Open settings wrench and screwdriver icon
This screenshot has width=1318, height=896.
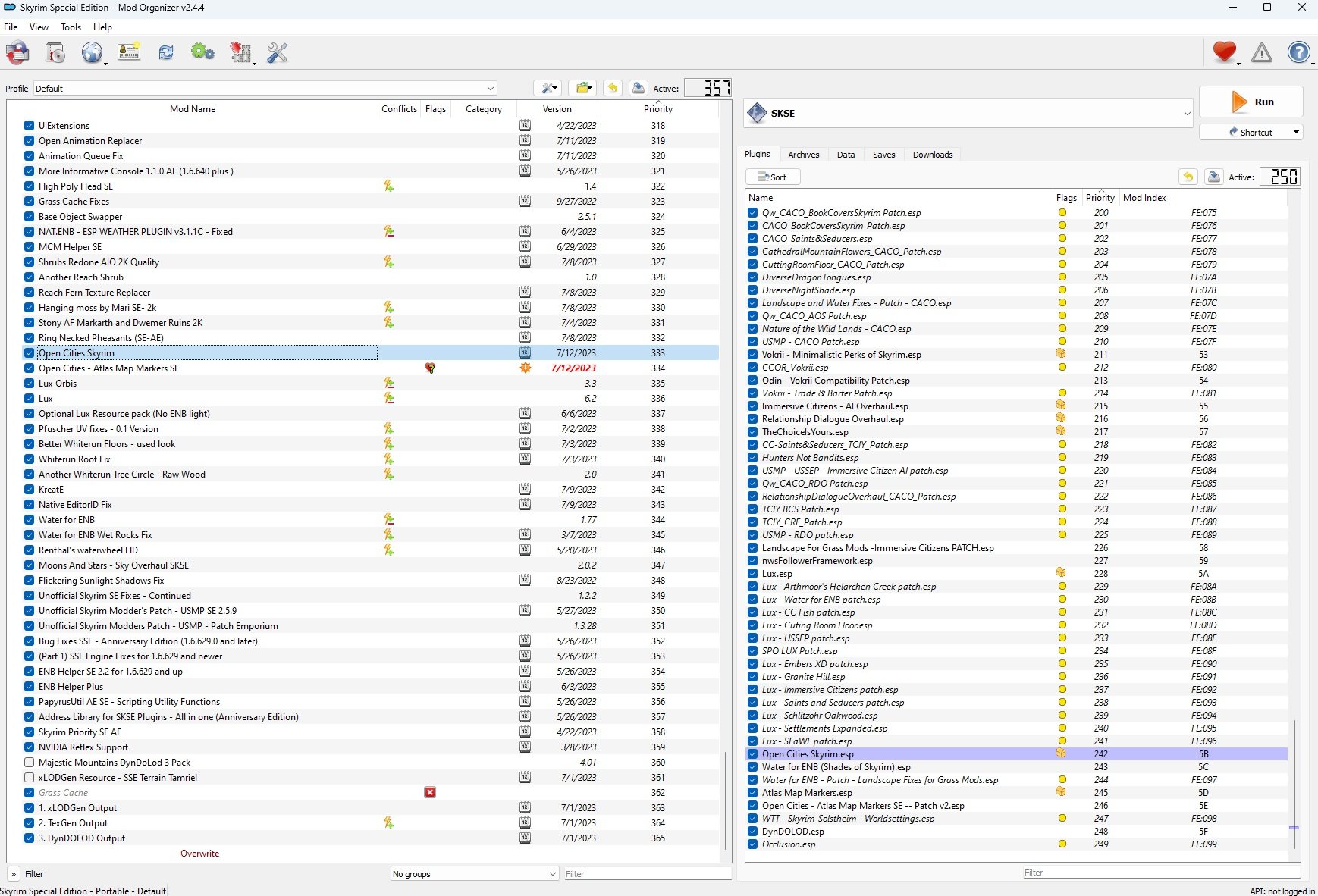coord(277,52)
